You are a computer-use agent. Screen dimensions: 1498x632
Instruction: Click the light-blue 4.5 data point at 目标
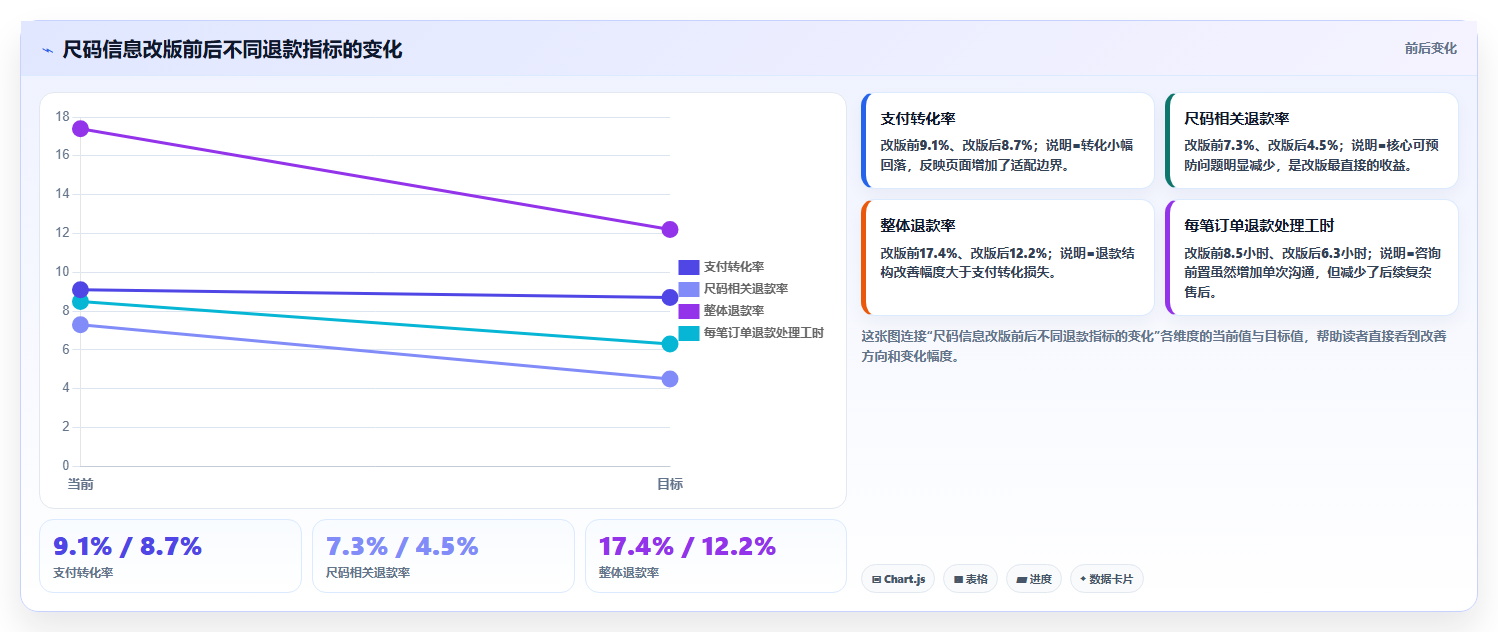pos(670,379)
